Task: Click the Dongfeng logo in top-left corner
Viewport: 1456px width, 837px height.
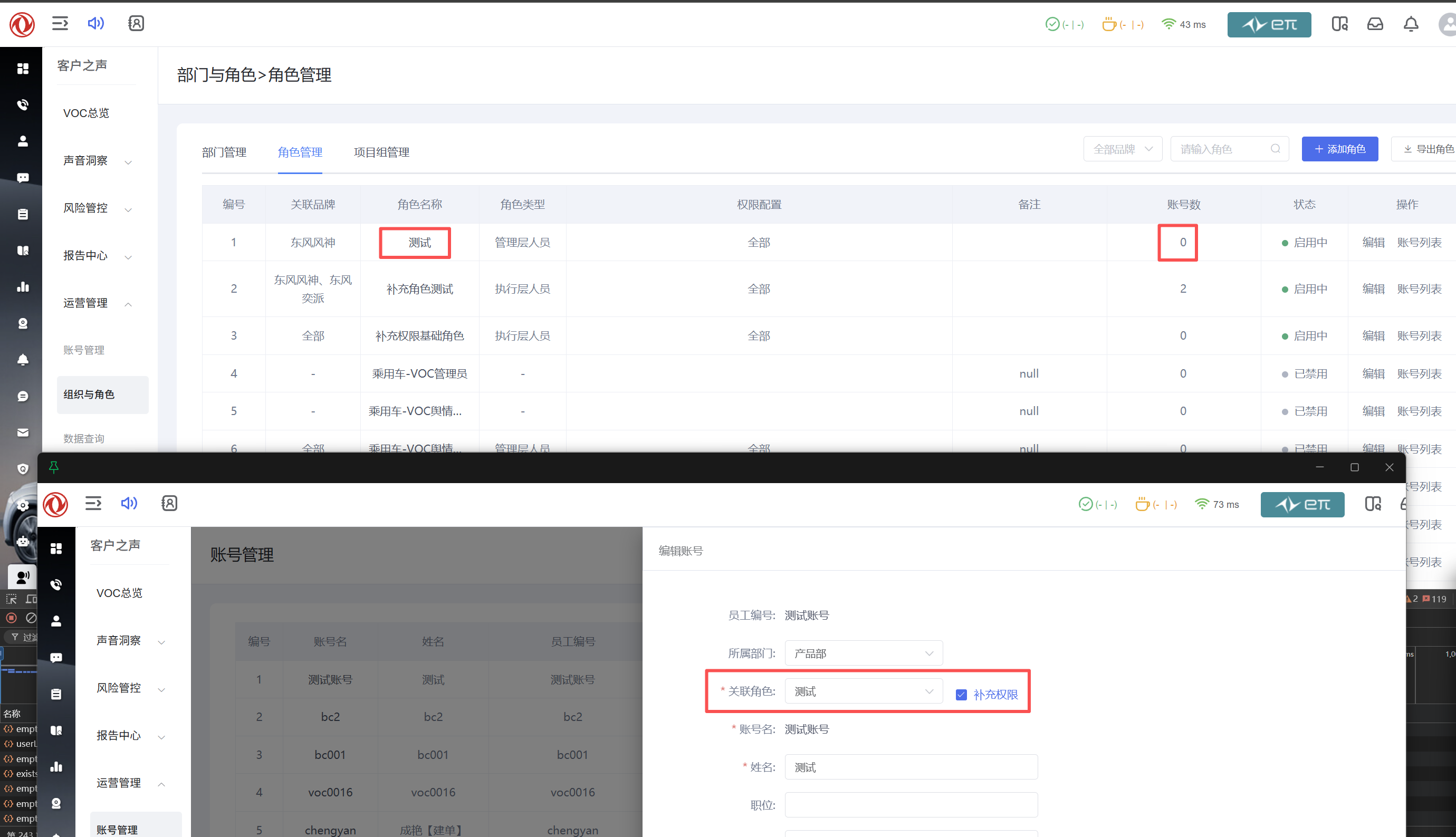Action: coord(22,24)
